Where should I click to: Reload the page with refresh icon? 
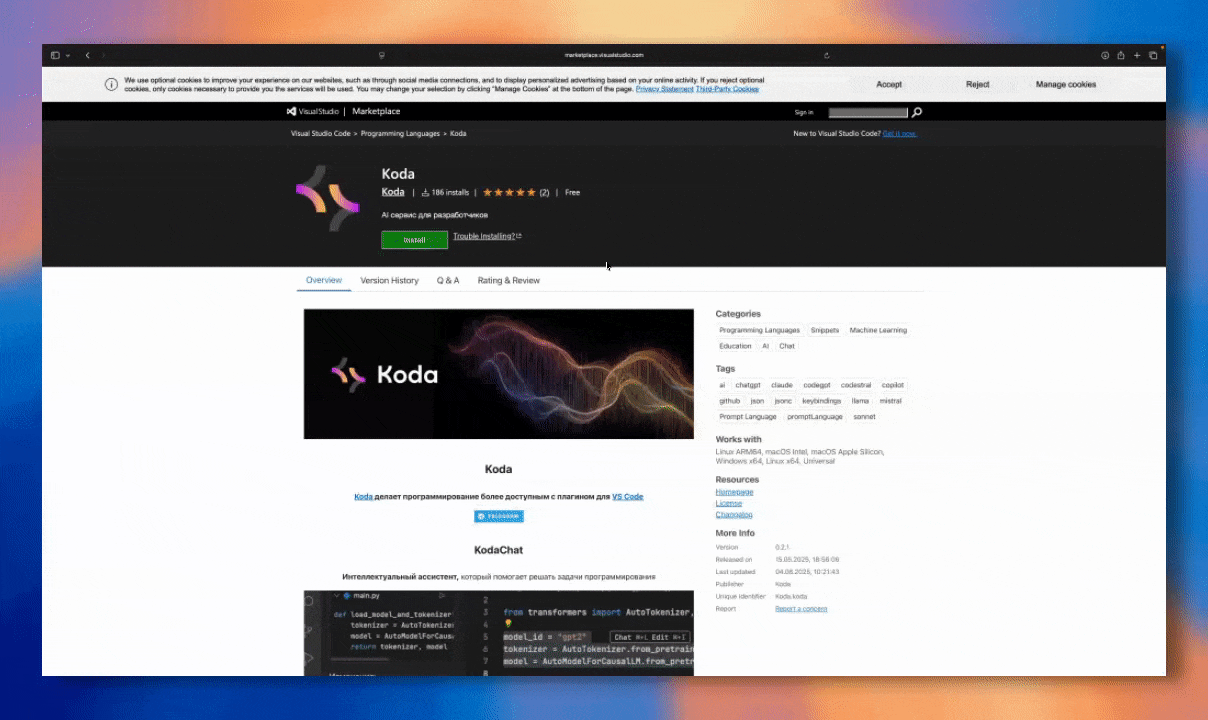(x=827, y=55)
